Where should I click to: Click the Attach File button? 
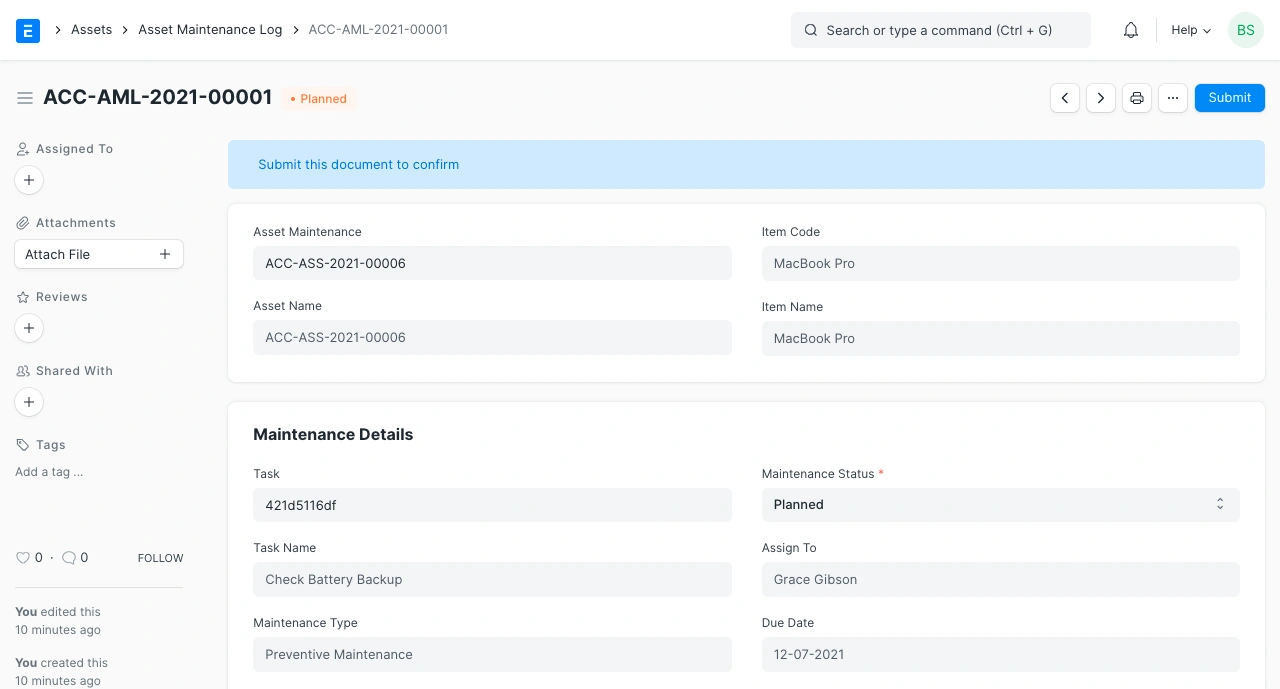point(98,254)
